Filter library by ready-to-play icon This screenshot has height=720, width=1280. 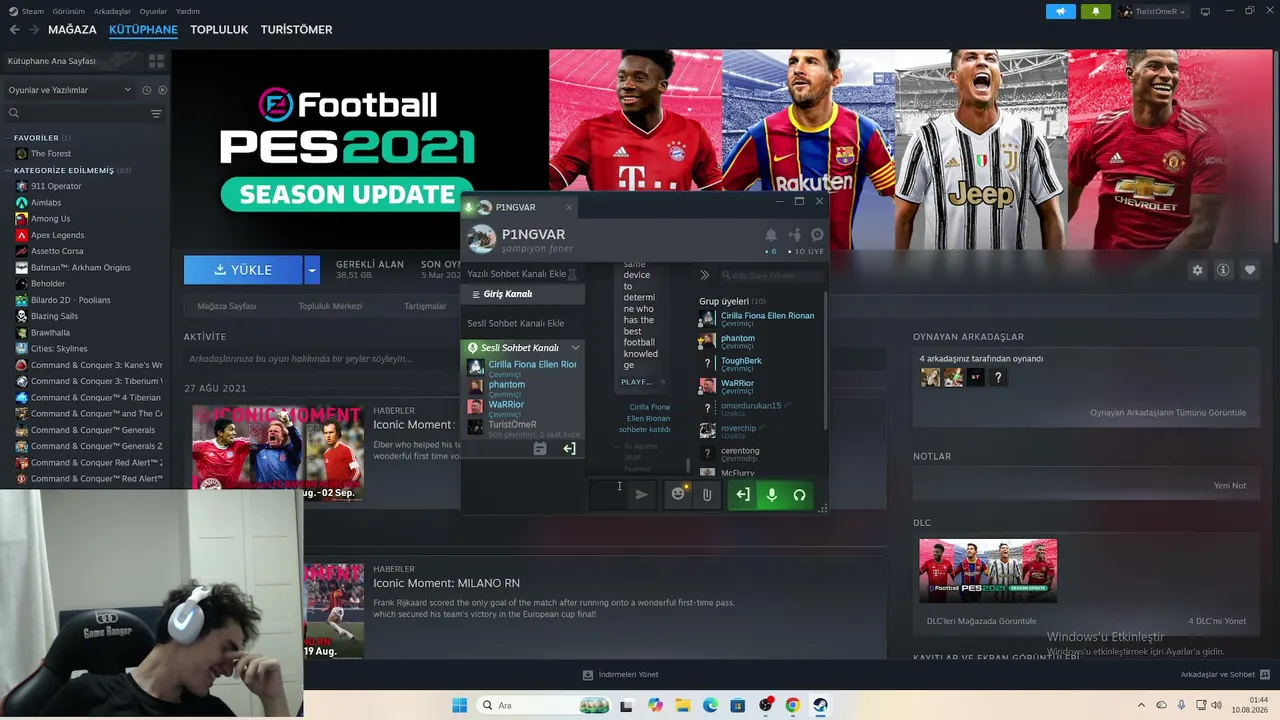click(162, 90)
